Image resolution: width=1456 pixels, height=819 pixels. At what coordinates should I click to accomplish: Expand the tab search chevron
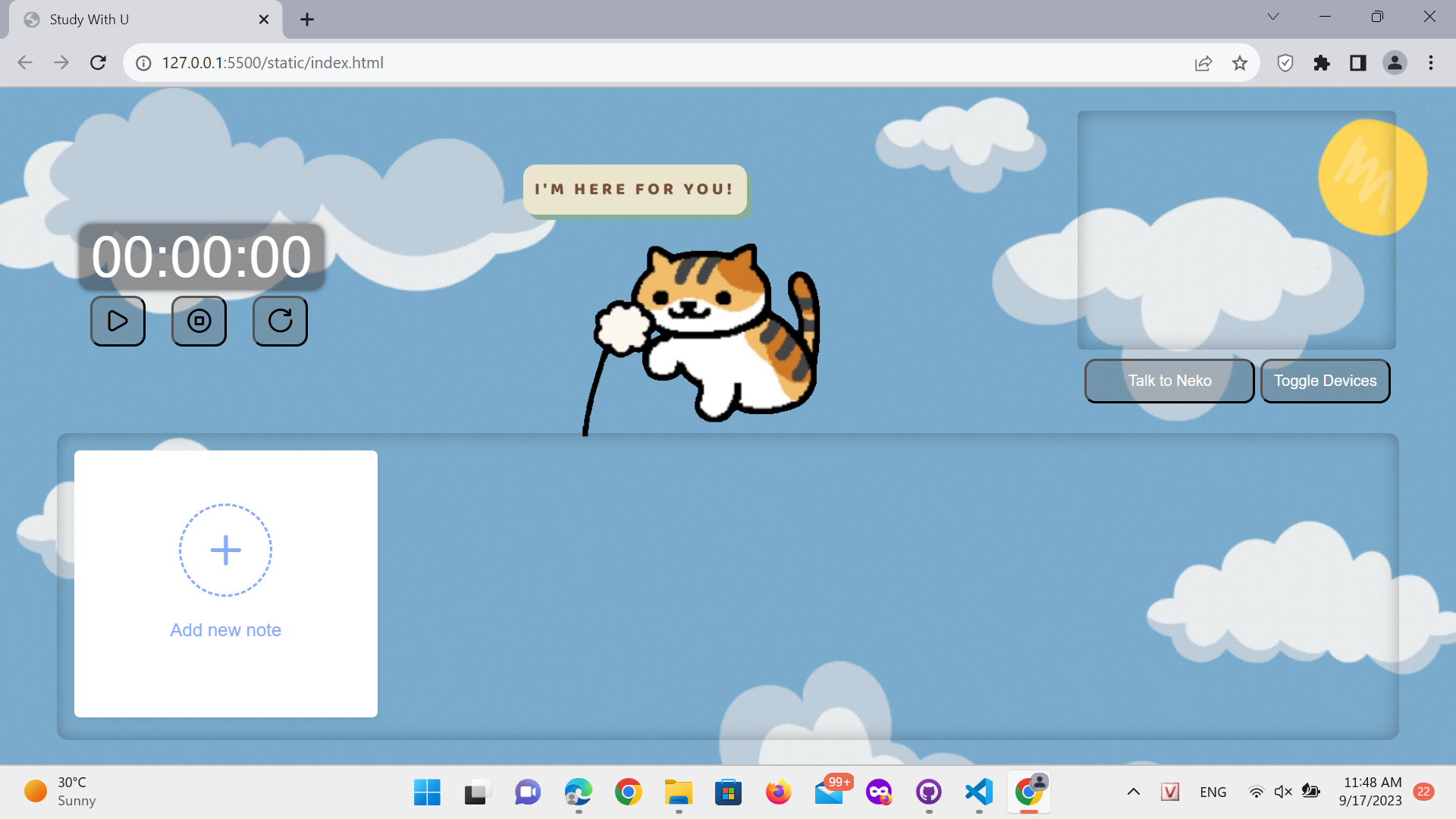[1273, 17]
